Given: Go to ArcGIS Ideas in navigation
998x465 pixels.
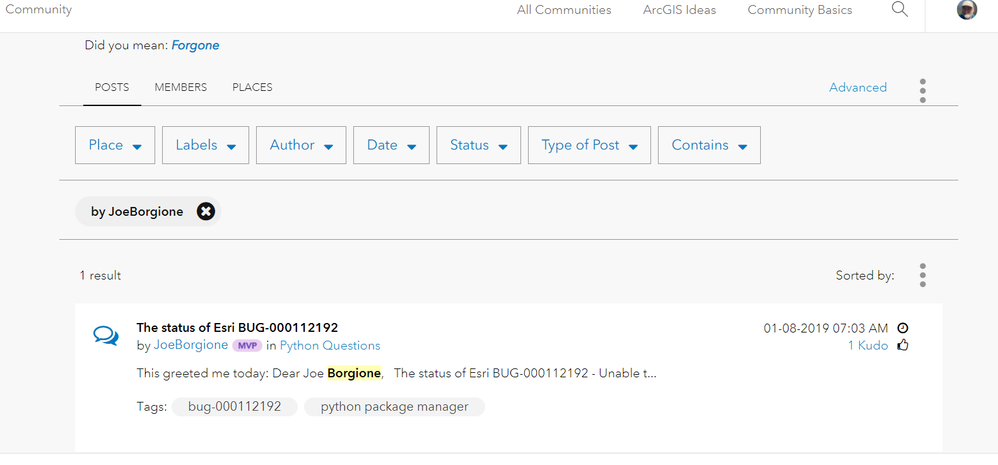Looking at the screenshot, I should (x=679, y=10).
